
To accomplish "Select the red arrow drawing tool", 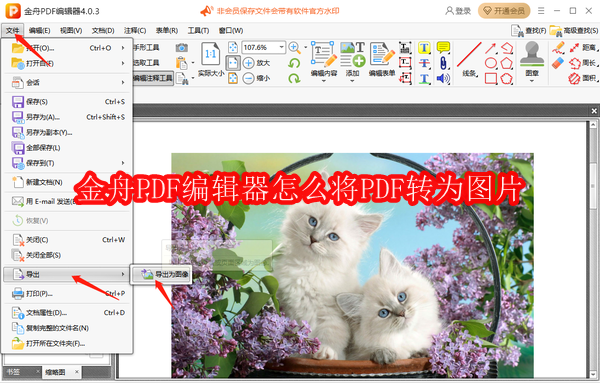I will (x=491, y=48).
